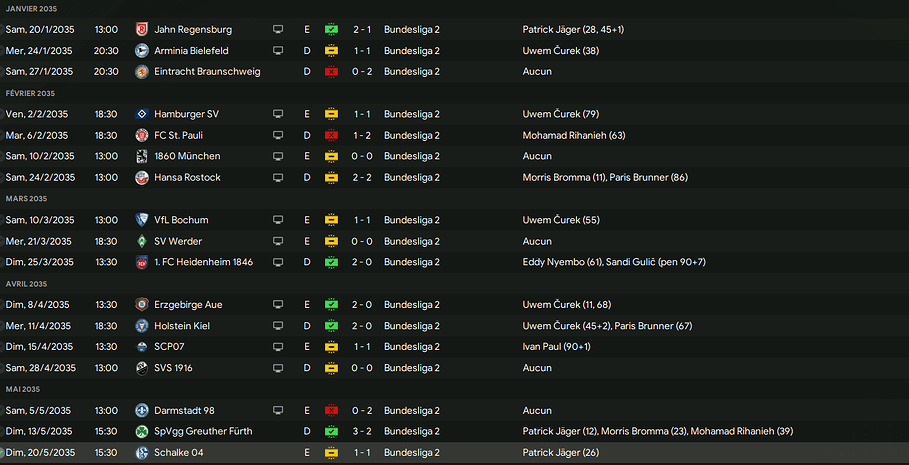The image size is (909, 465).
Task: Click the TV icon on the VfL Bochum row
Action: tap(278, 220)
